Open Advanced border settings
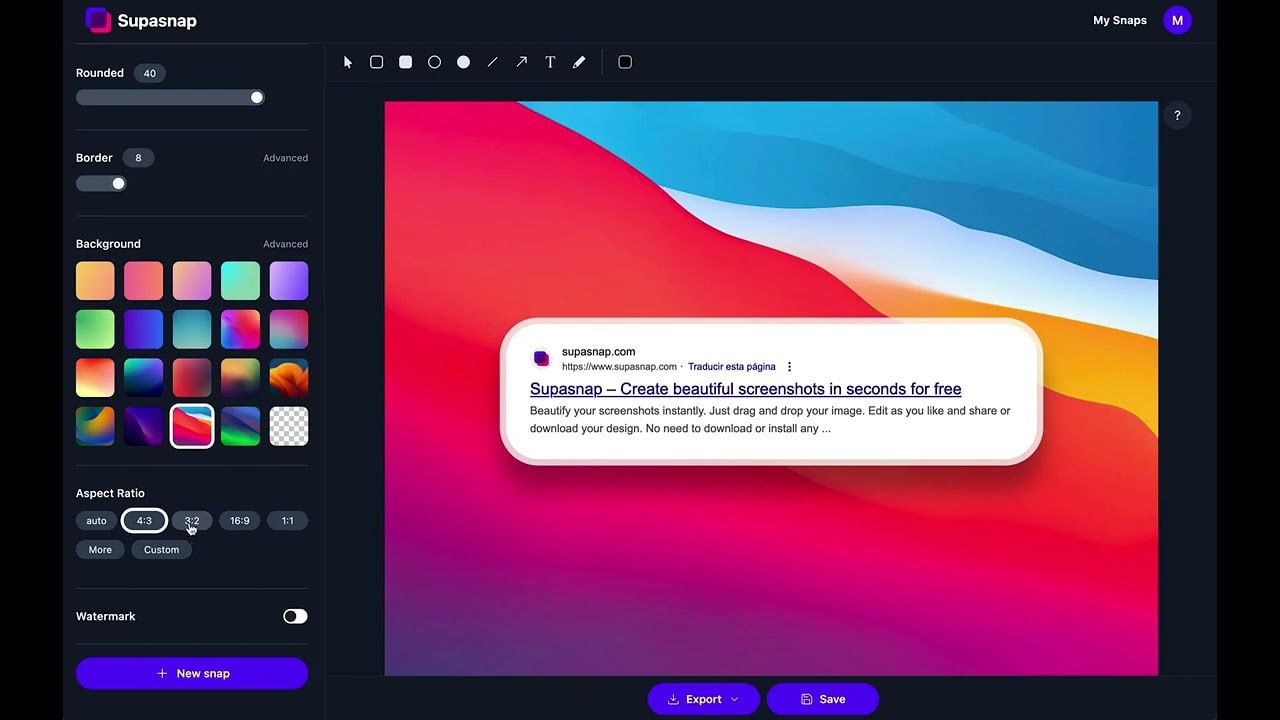The image size is (1280, 720). click(x=285, y=158)
